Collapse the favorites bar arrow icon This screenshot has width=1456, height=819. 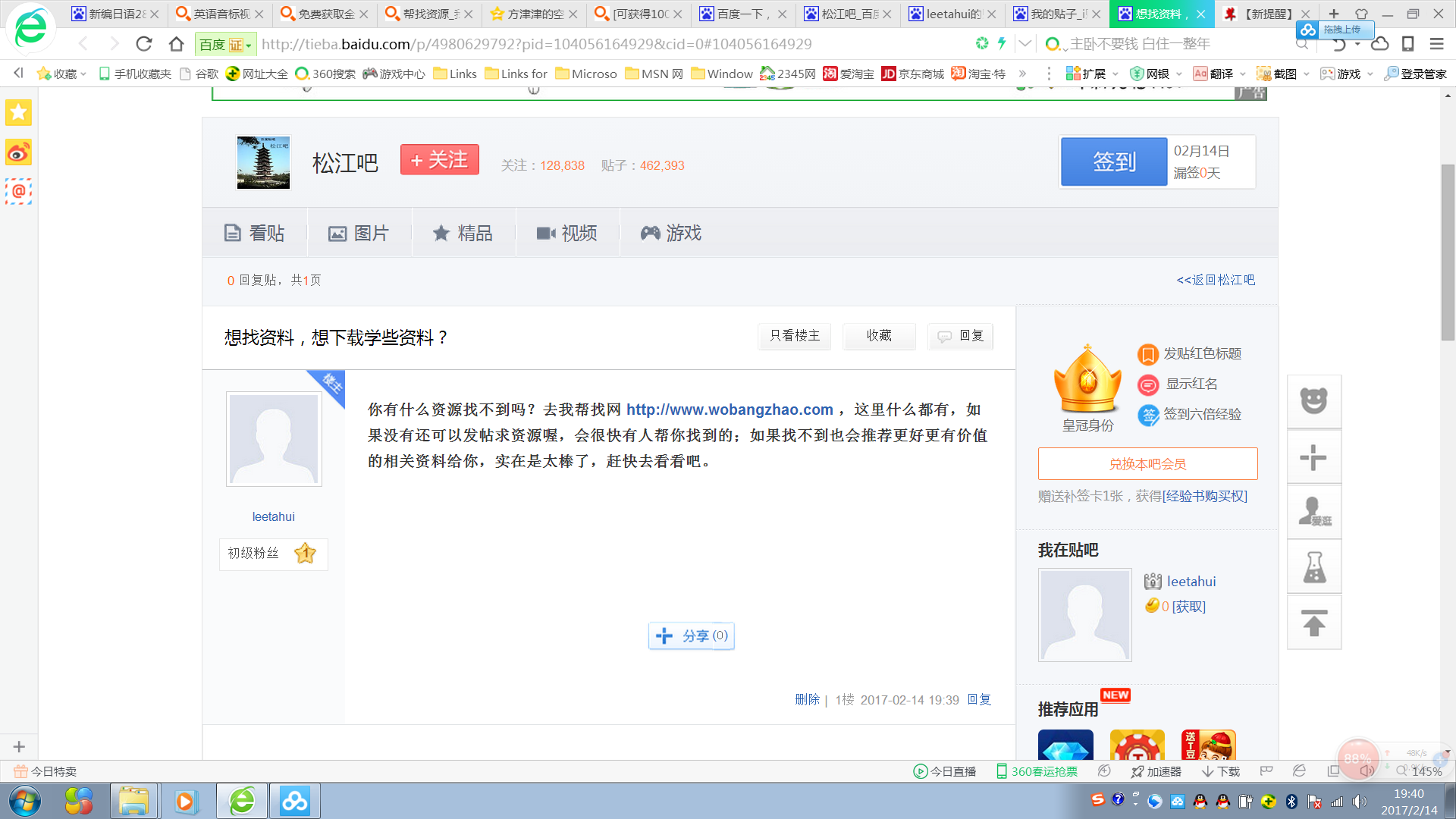tap(18, 73)
